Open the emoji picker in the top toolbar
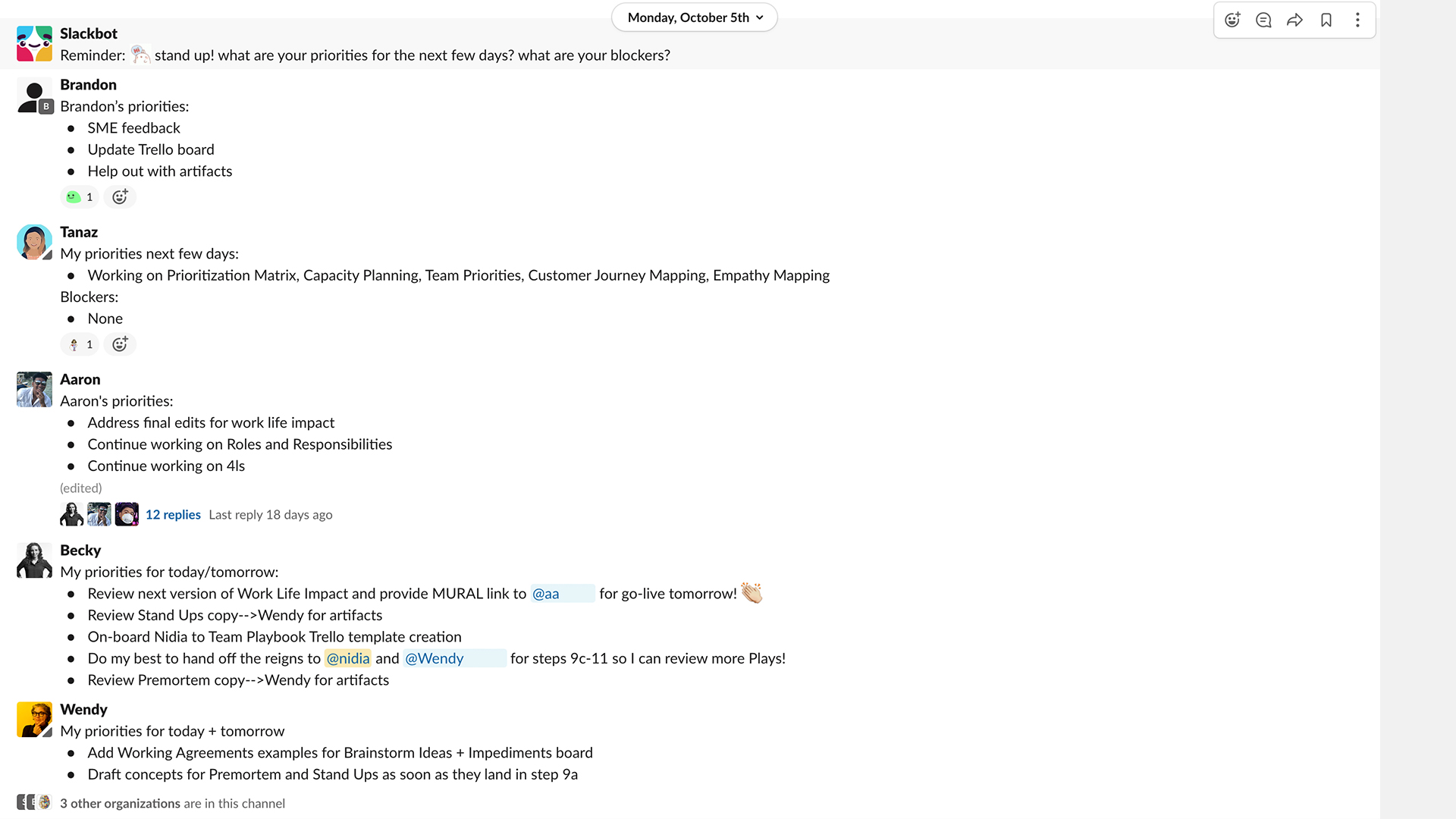The image size is (1456, 819). (1232, 20)
